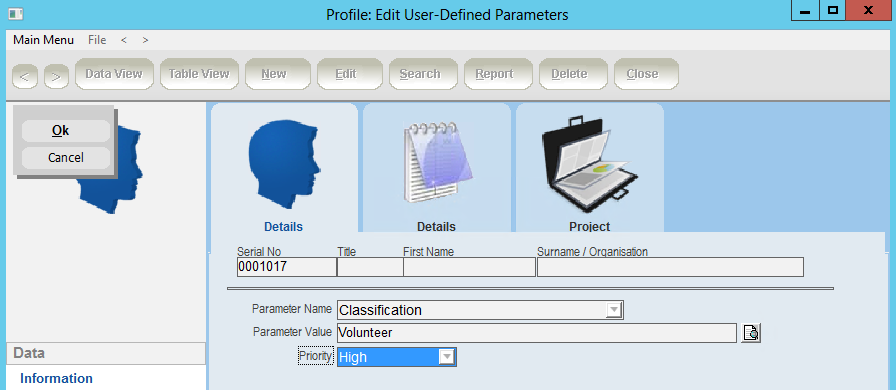
Task: Open the Main Menu menu
Action: pyautogui.click(x=43, y=40)
